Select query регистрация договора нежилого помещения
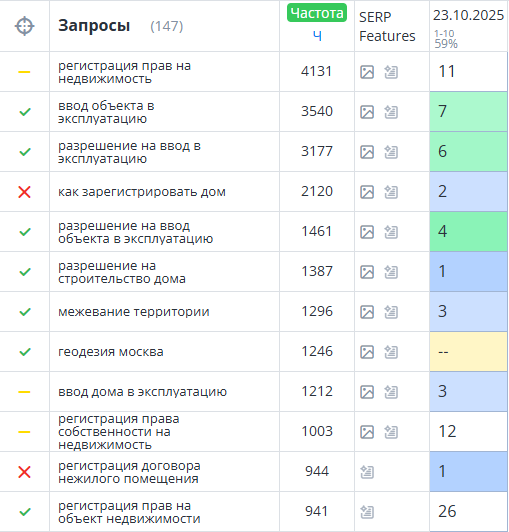Screen dimensions: 509x532 click(x=129, y=472)
